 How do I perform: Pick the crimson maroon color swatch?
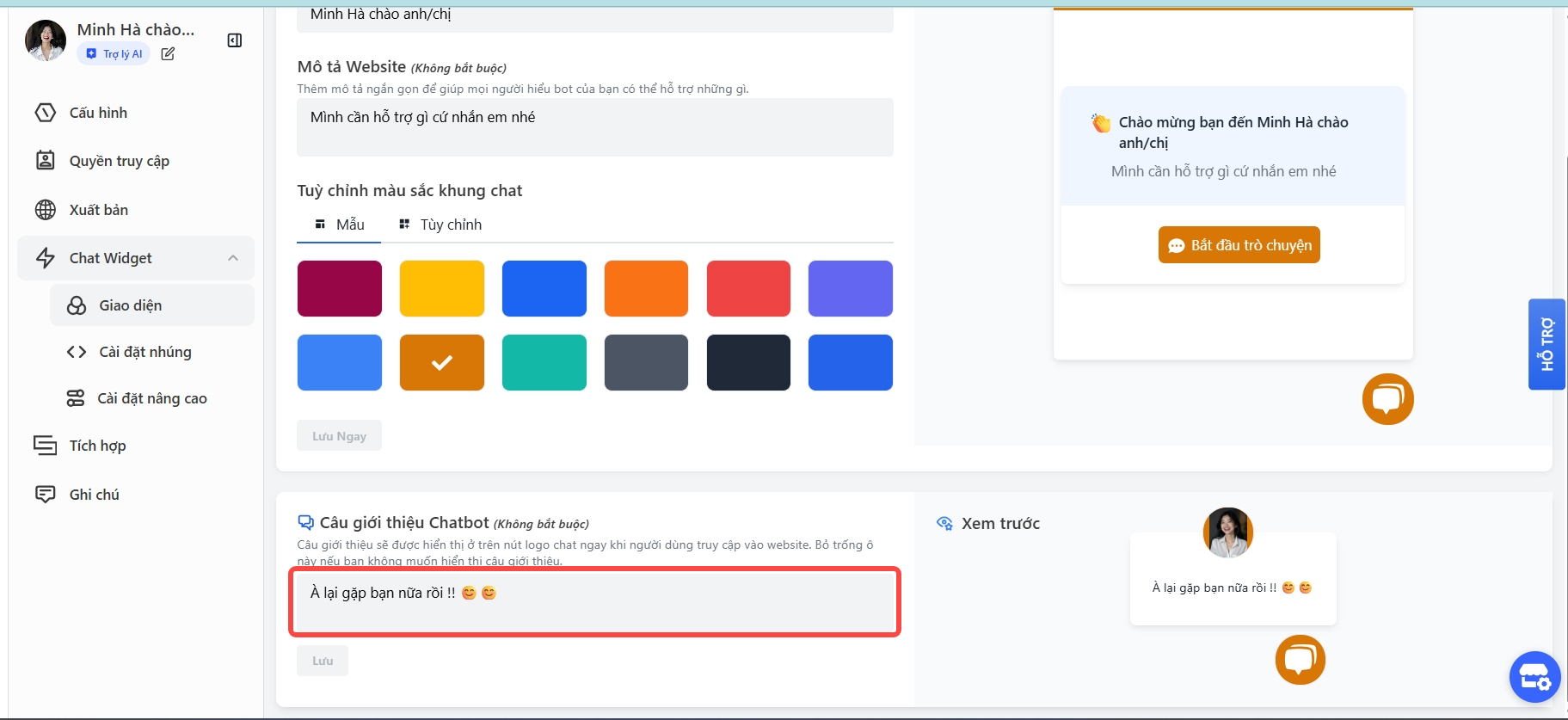(x=340, y=288)
